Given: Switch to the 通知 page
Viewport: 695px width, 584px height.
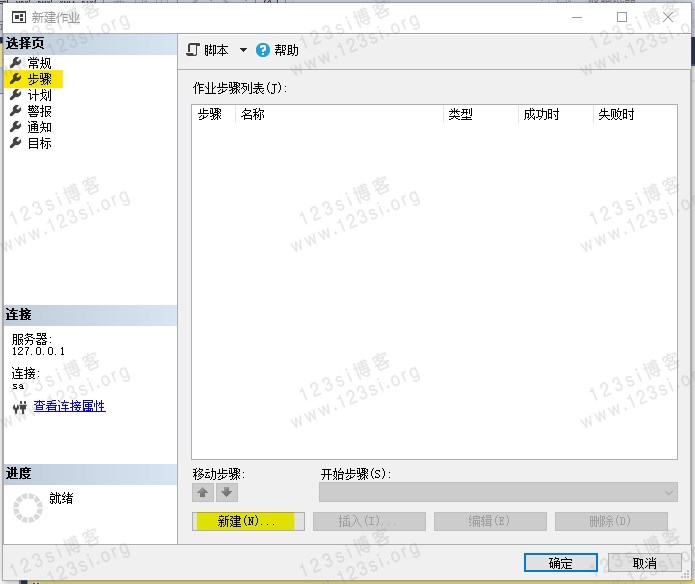Looking at the screenshot, I should coord(39,127).
